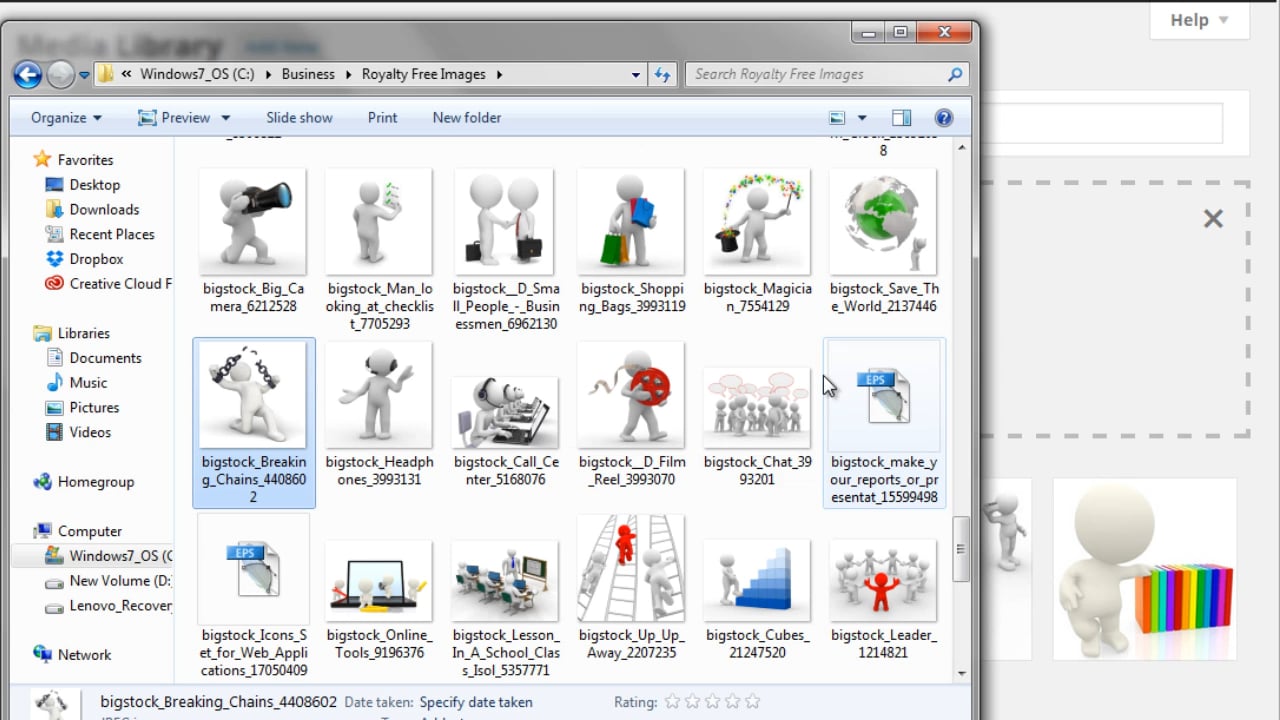Open the address bar history dropdown
The height and width of the screenshot is (720, 1280).
coord(635,74)
